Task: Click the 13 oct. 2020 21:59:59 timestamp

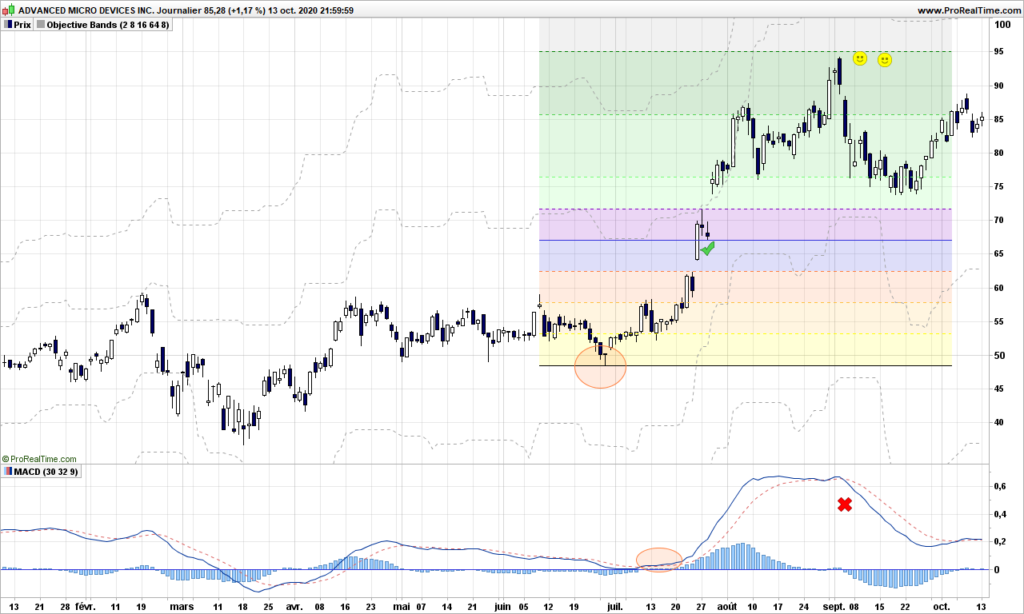Action: pos(311,10)
